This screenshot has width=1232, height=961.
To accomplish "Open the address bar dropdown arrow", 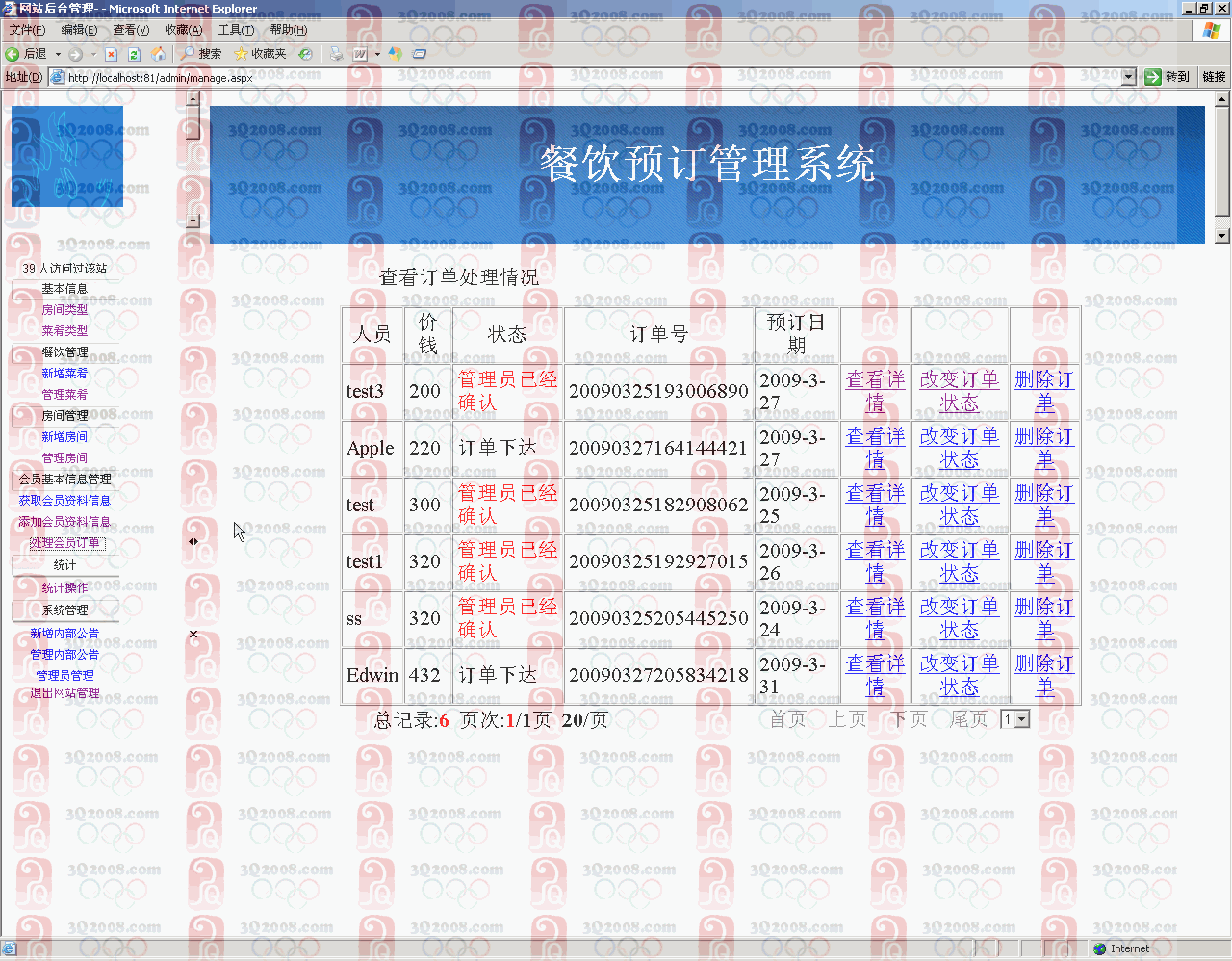I will pyautogui.click(x=1128, y=77).
